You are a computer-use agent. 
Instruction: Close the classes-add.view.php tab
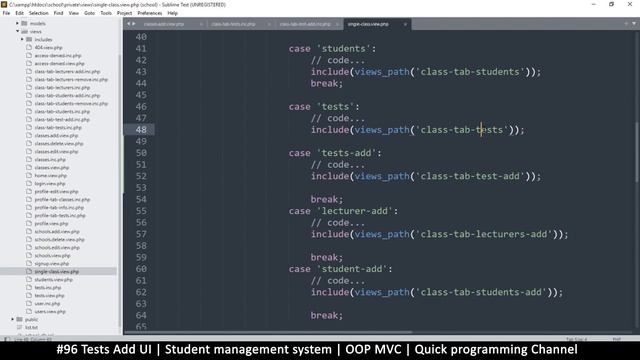[201, 24]
